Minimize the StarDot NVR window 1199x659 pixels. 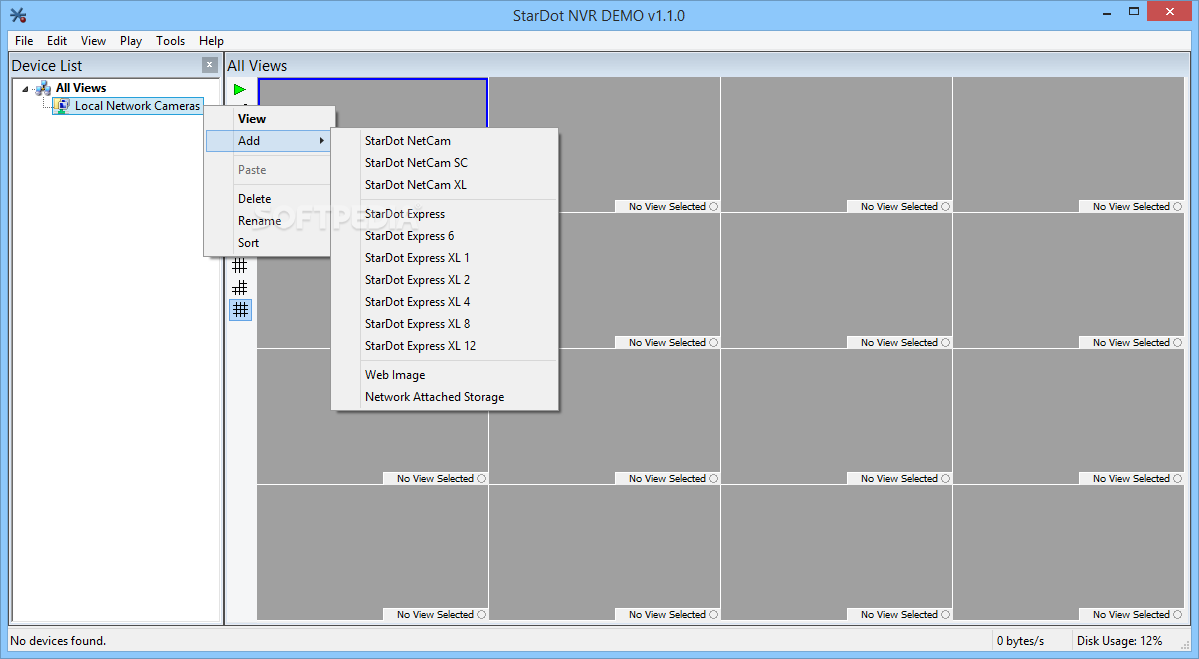pos(1106,12)
